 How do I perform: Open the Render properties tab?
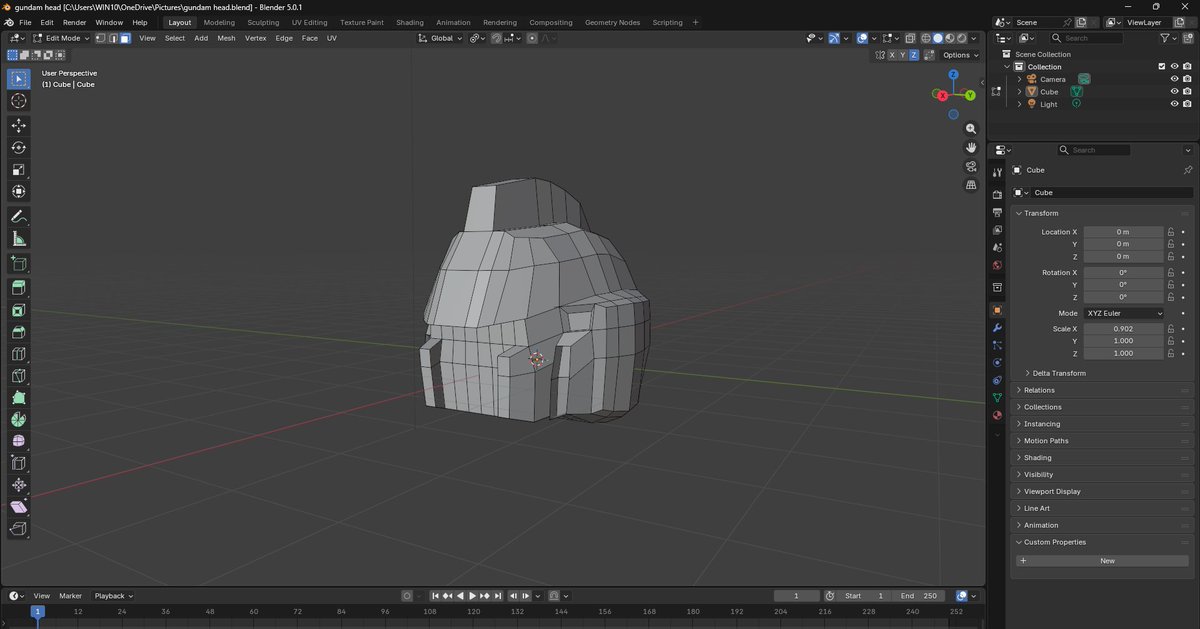[997, 195]
